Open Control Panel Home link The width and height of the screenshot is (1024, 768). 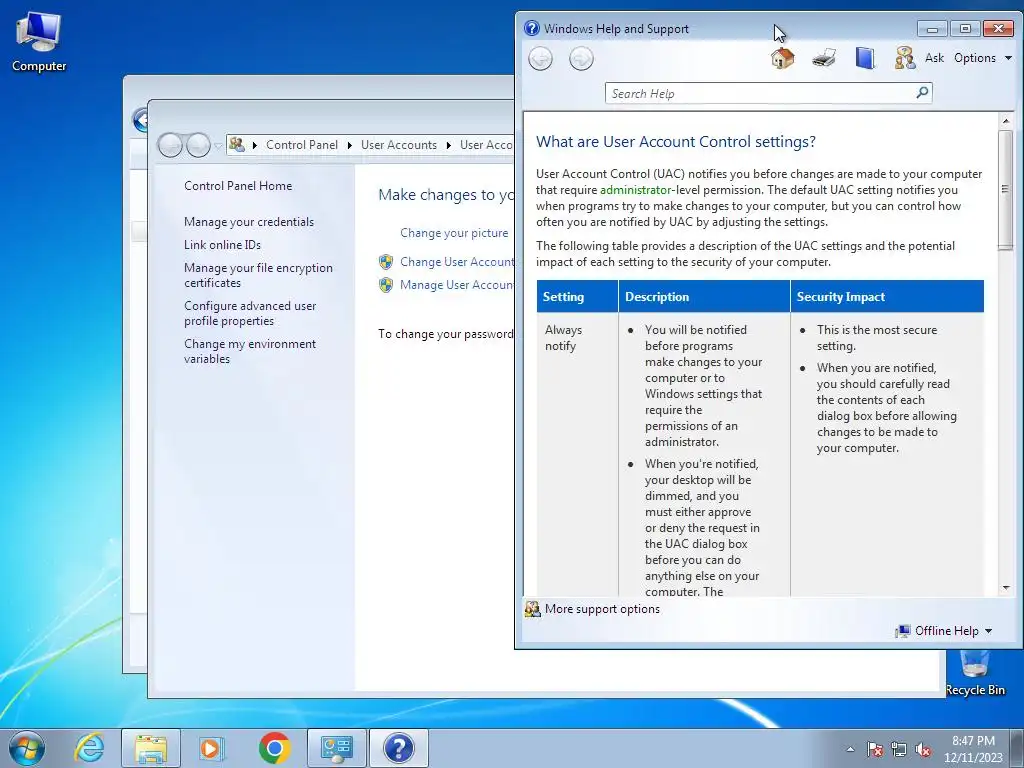tap(238, 185)
